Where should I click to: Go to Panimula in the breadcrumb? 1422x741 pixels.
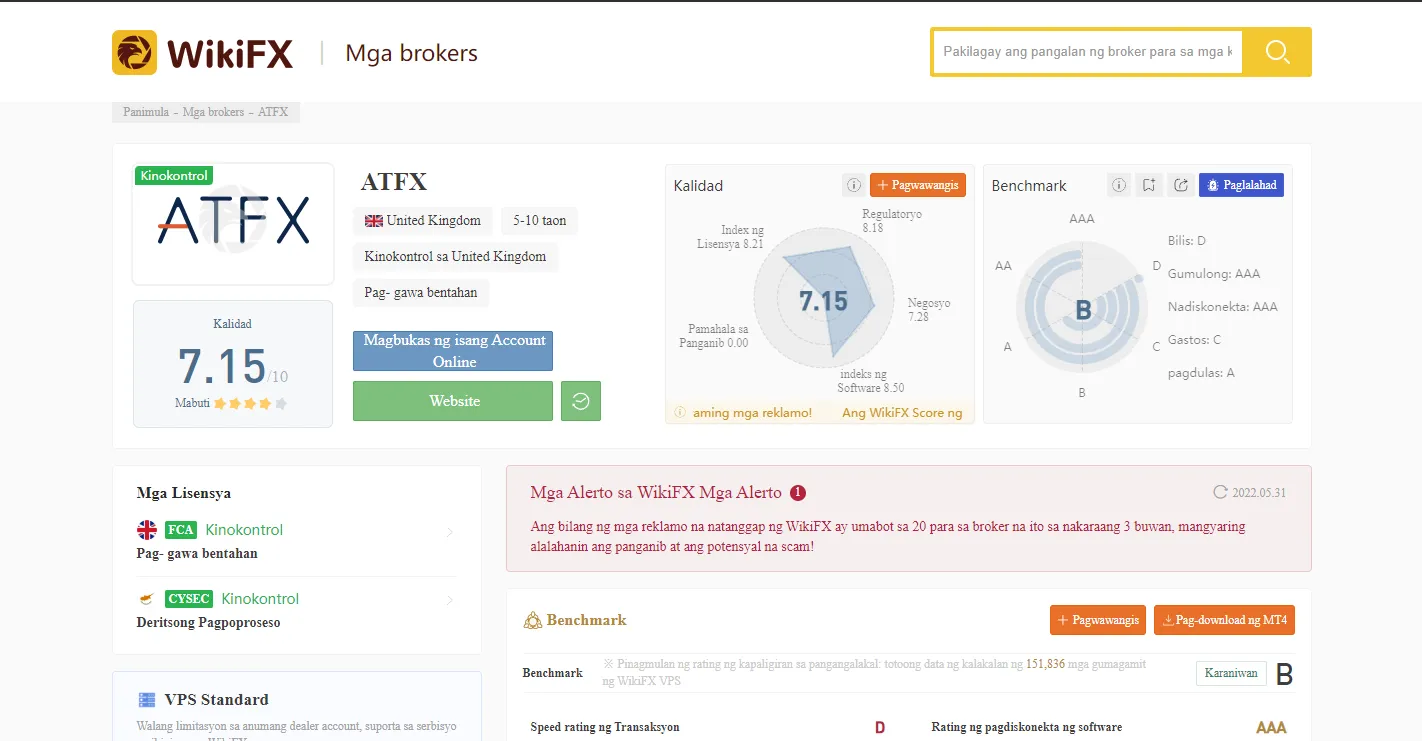[146, 112]
